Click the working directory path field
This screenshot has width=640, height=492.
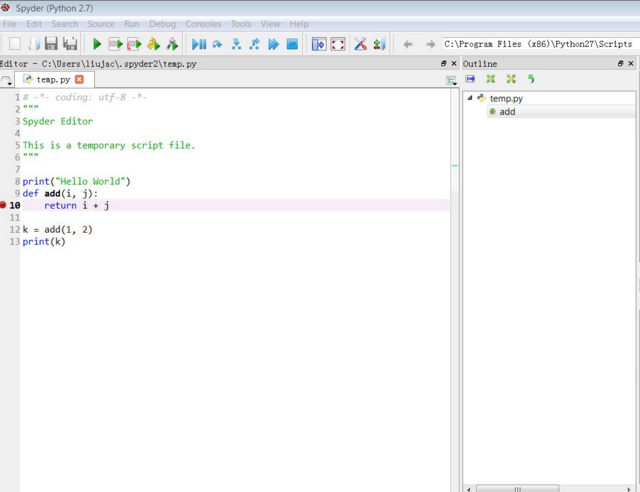pos(540,44)
